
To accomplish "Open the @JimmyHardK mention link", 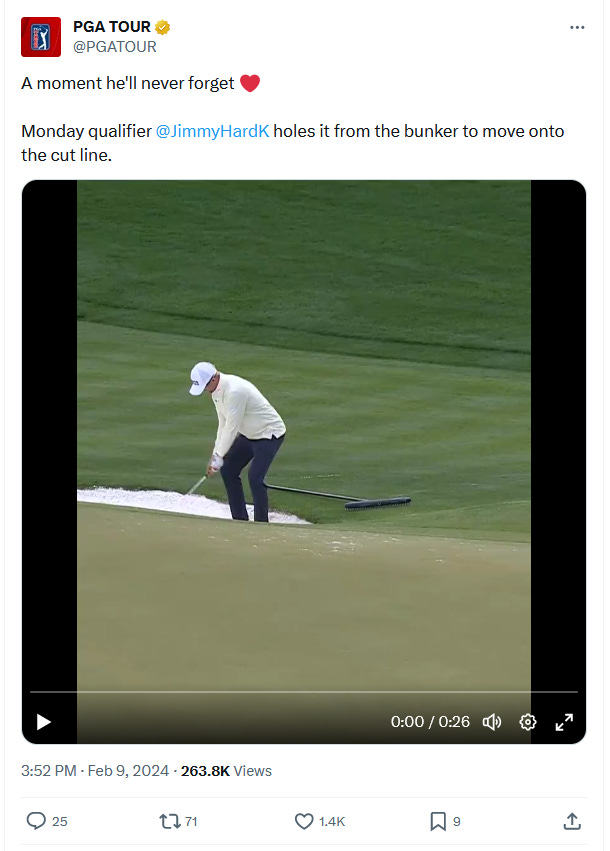I will (x=212, y=131).
